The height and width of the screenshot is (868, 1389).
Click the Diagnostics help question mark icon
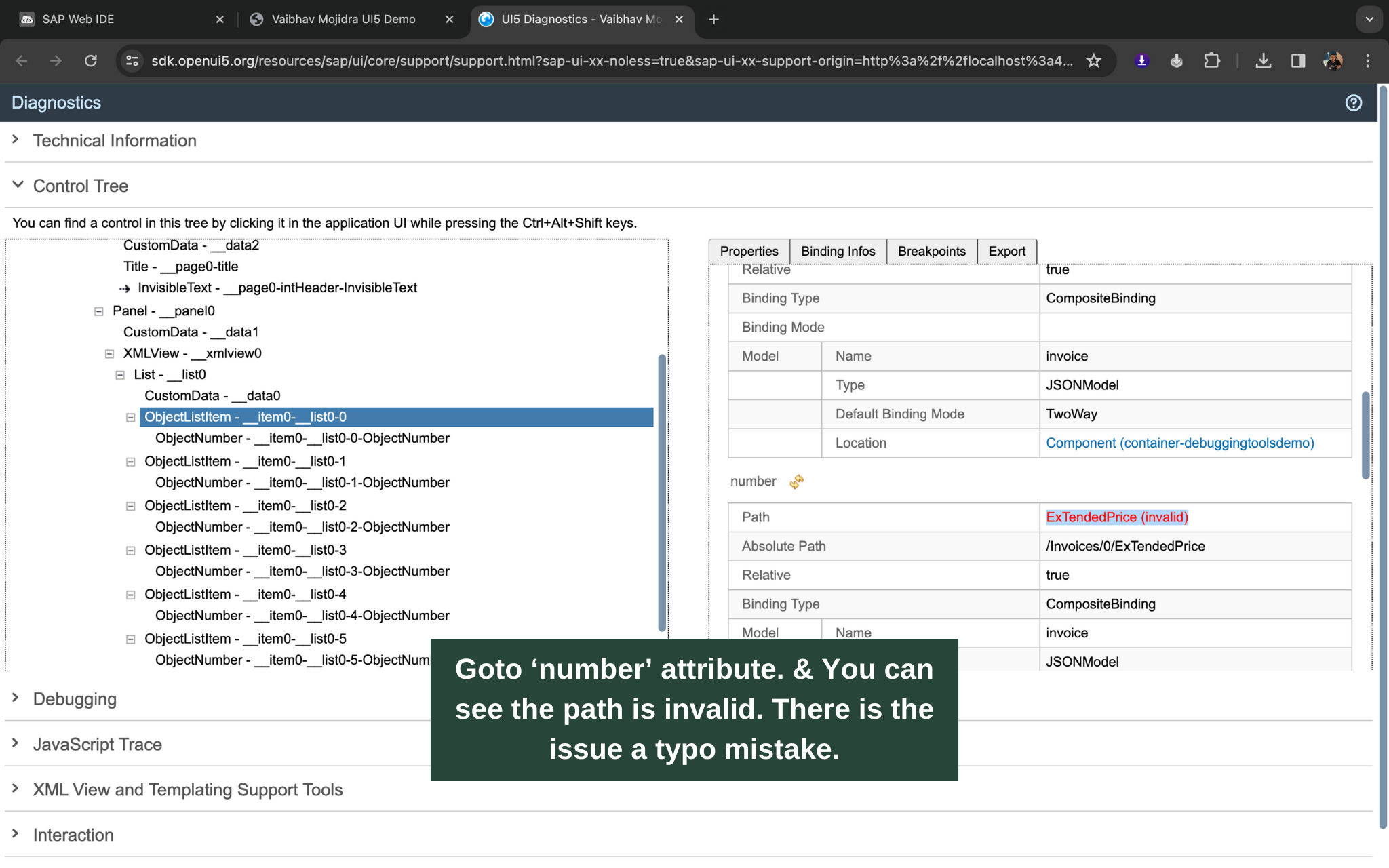tap(1353, 102)
